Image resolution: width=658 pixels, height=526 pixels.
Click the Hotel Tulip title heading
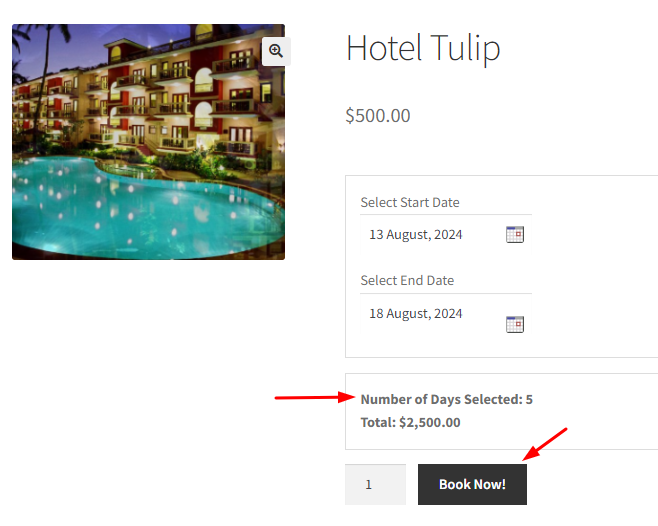(423, 49)
